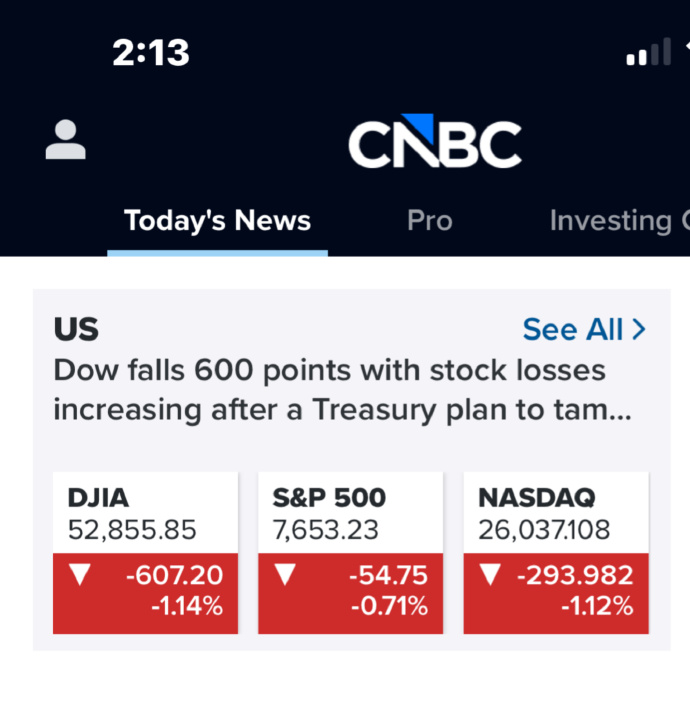Open the NASDAQ quote card
The width and height of the screenshot is (690, 720).
click(556, 553)
